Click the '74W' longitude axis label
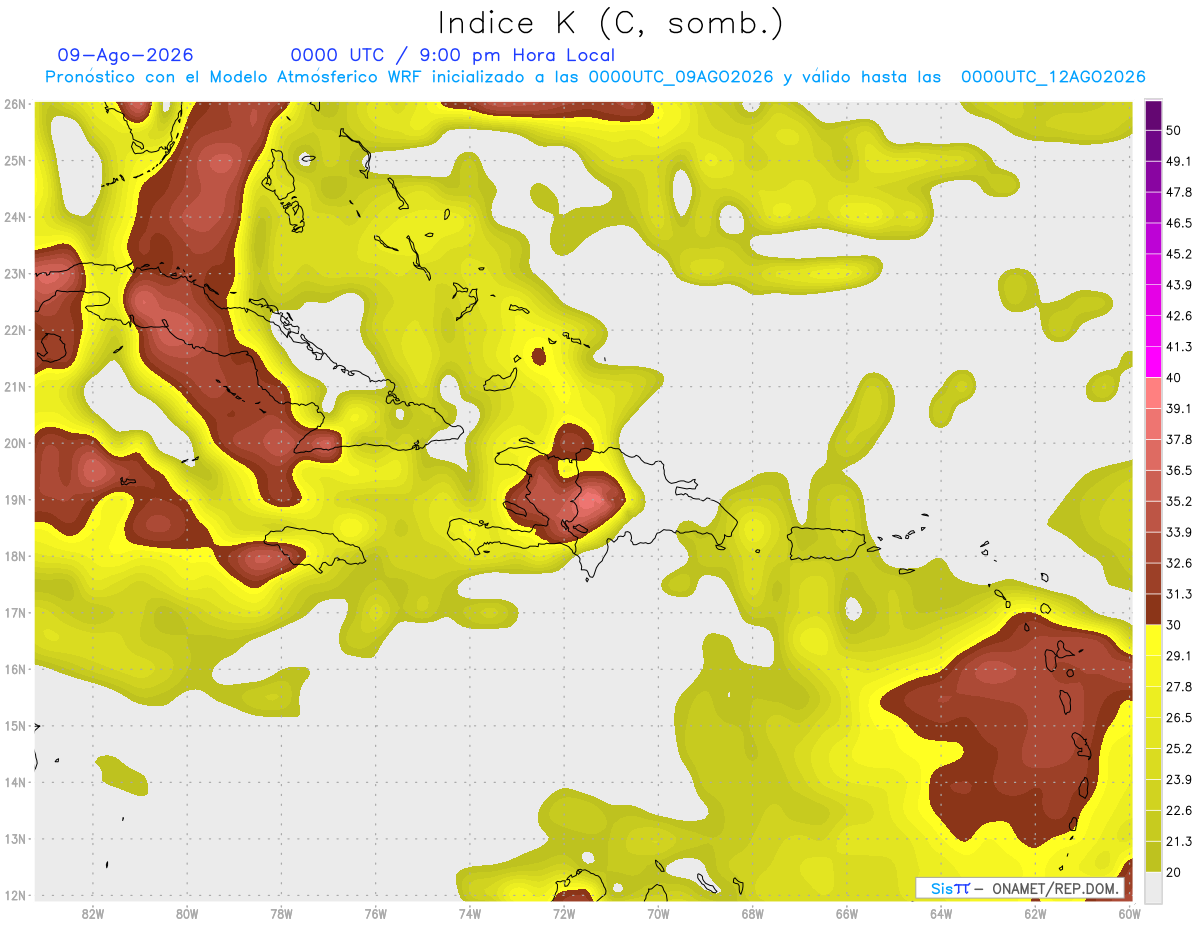 [x=469, y=913]
